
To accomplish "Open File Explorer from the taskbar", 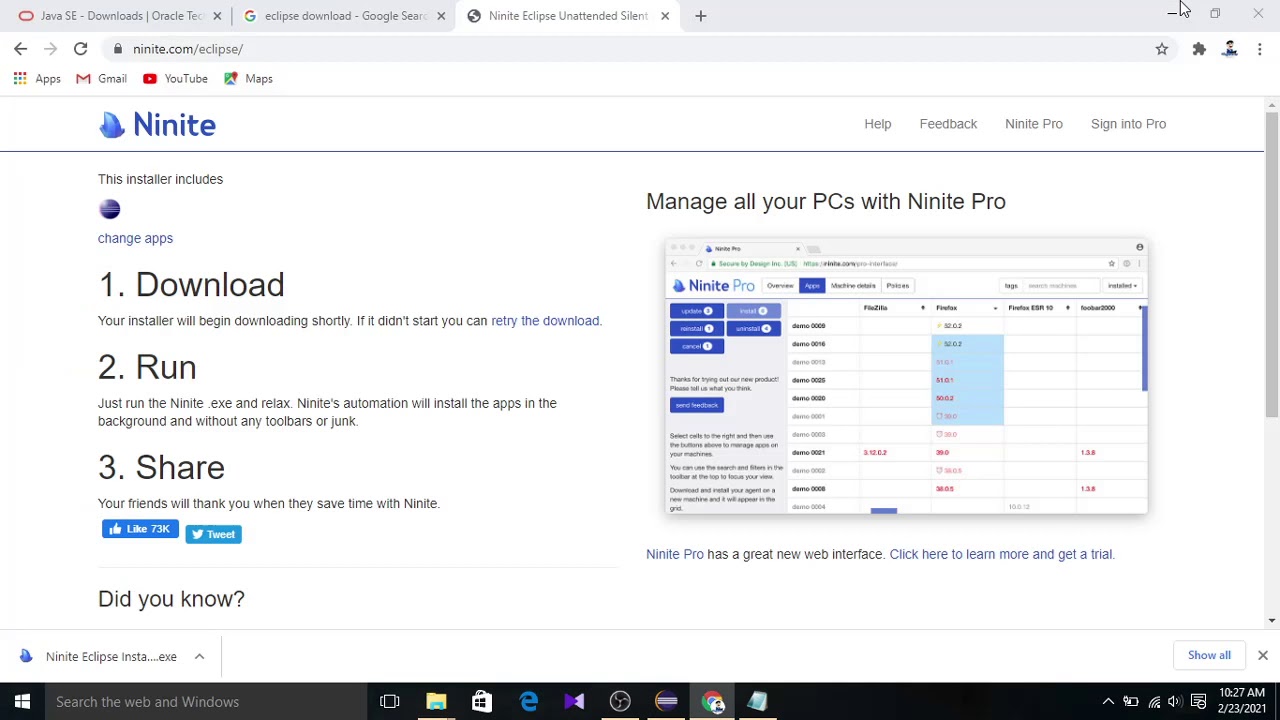I will pos(436,702).
